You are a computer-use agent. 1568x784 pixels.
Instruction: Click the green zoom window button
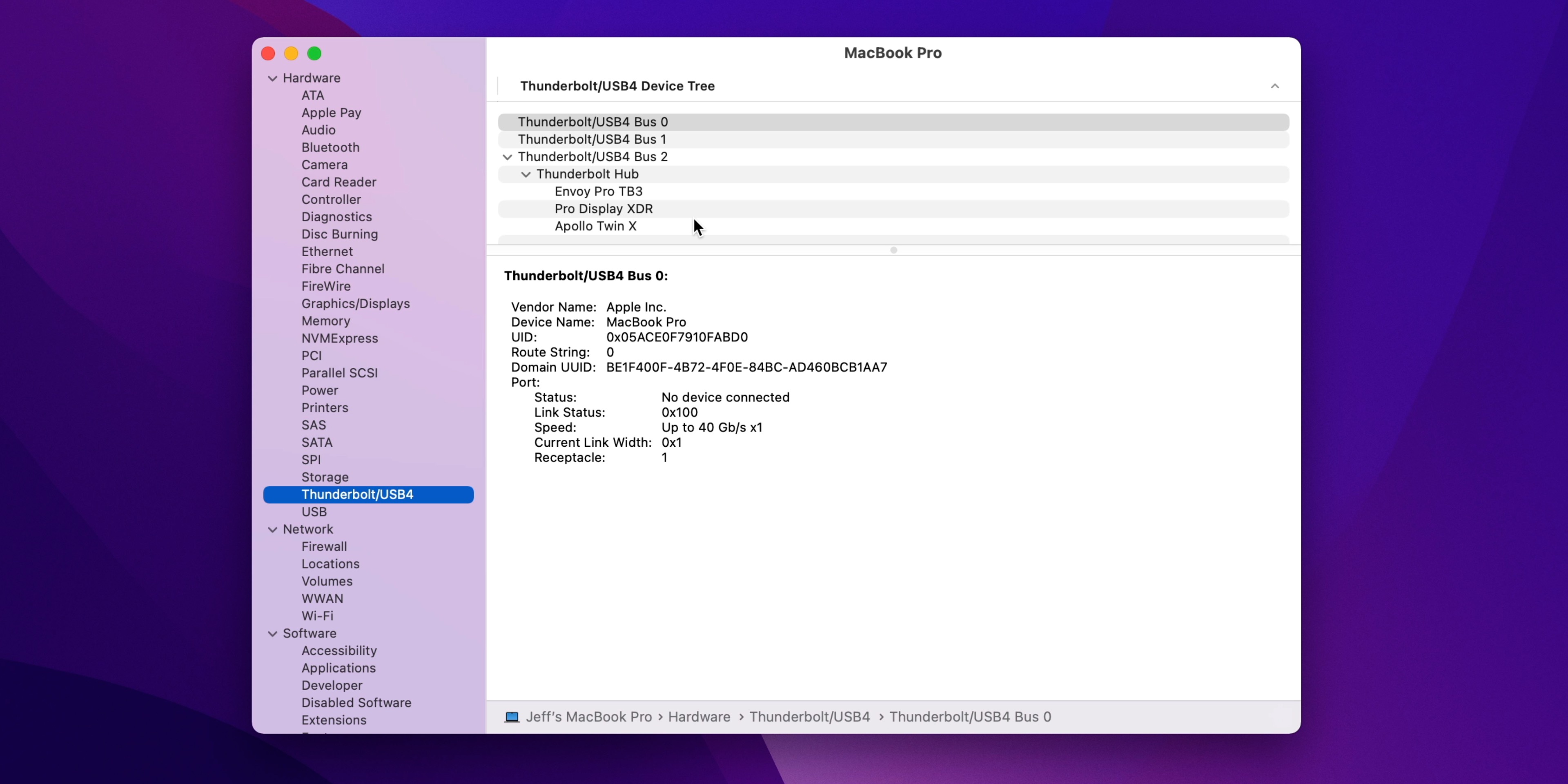click(314, 53)
